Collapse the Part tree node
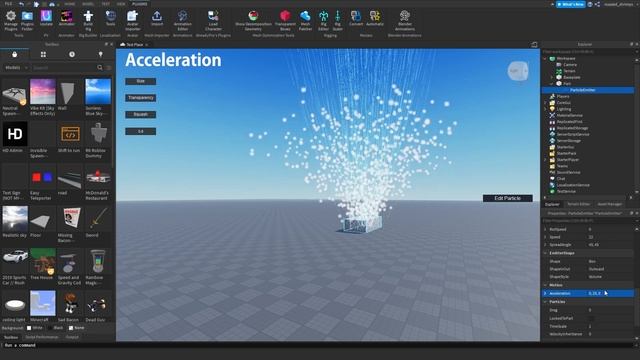This screenshot has width=640, height=360. click(551, 84)
